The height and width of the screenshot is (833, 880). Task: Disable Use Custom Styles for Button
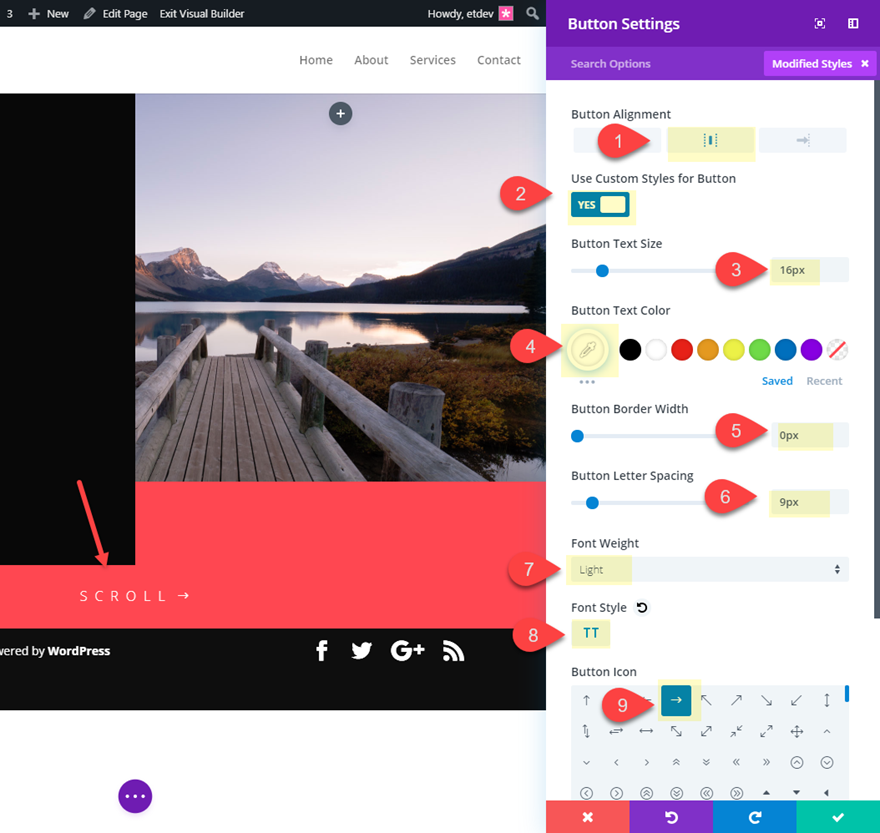tap(599, 204)
